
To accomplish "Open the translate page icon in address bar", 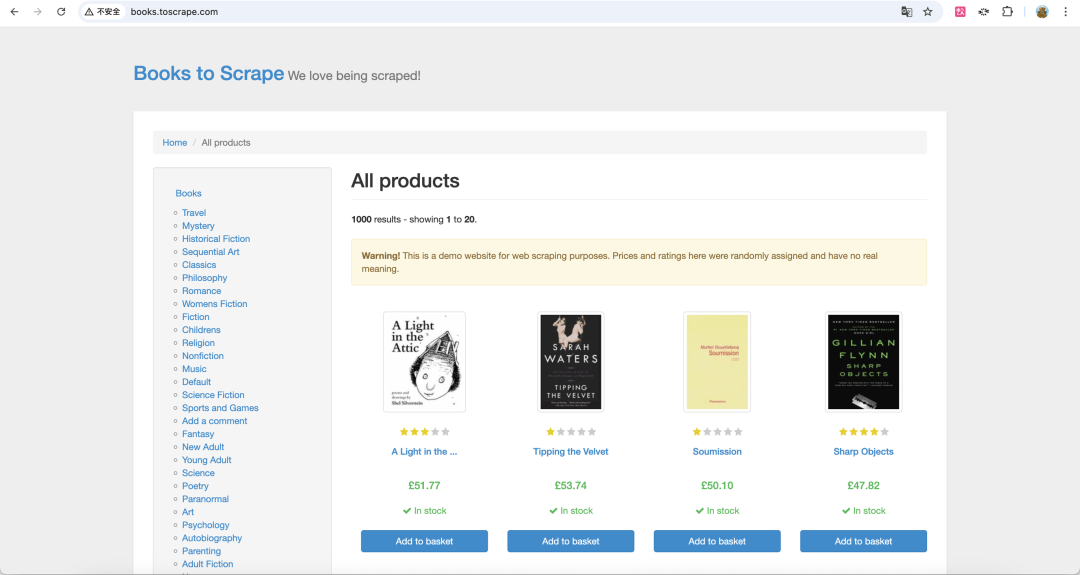I will pyautogui.click(x=906, y=12).
